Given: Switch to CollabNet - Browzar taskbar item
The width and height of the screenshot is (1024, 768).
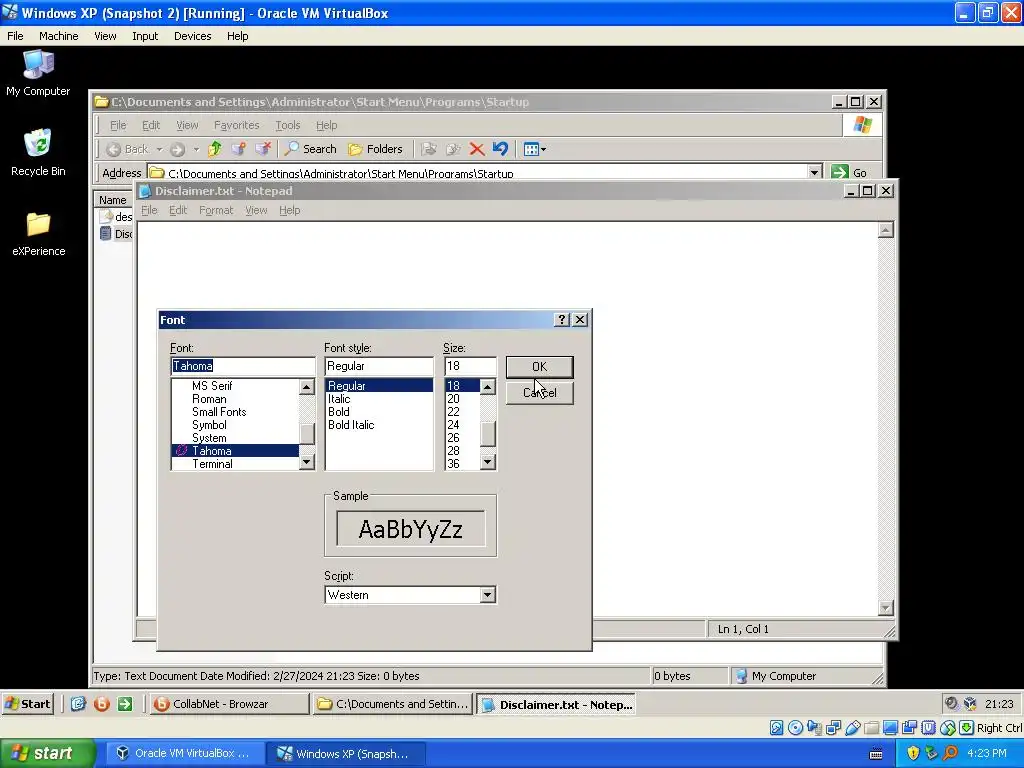Looking at the screenshot, I should pos(229,704).
